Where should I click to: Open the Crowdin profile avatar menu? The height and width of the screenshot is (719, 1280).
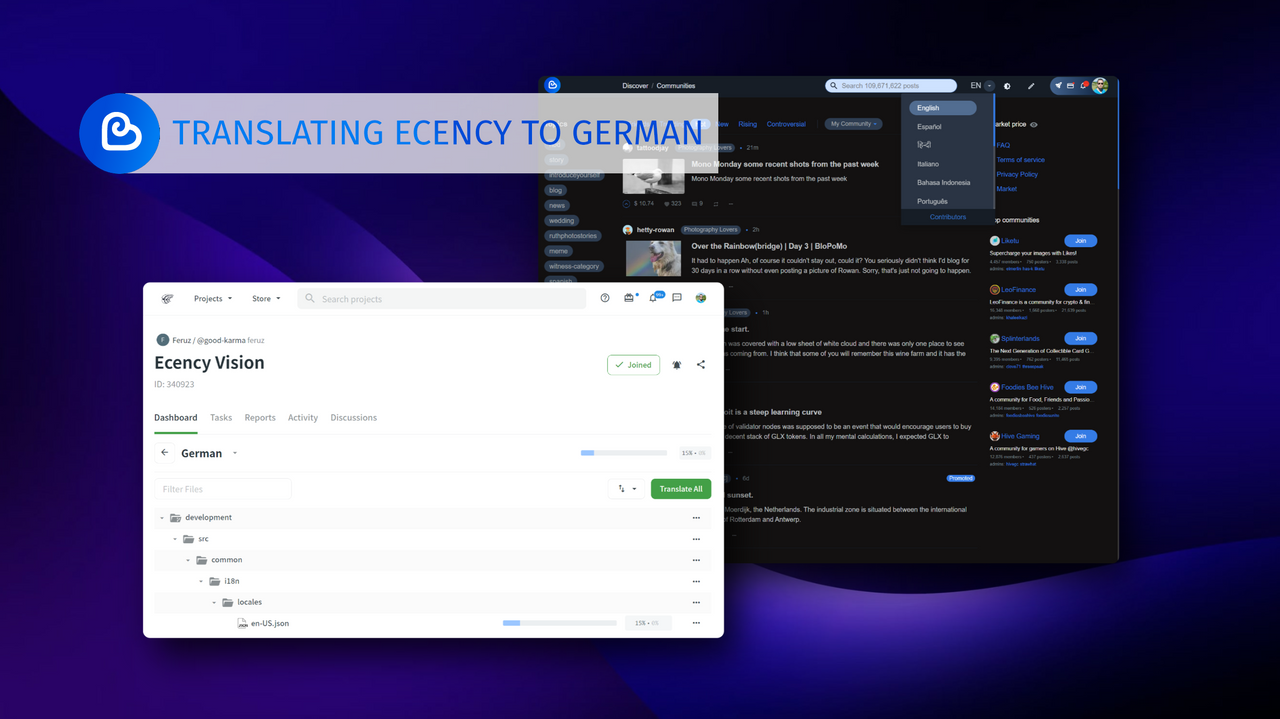click(x=701, y=298)
